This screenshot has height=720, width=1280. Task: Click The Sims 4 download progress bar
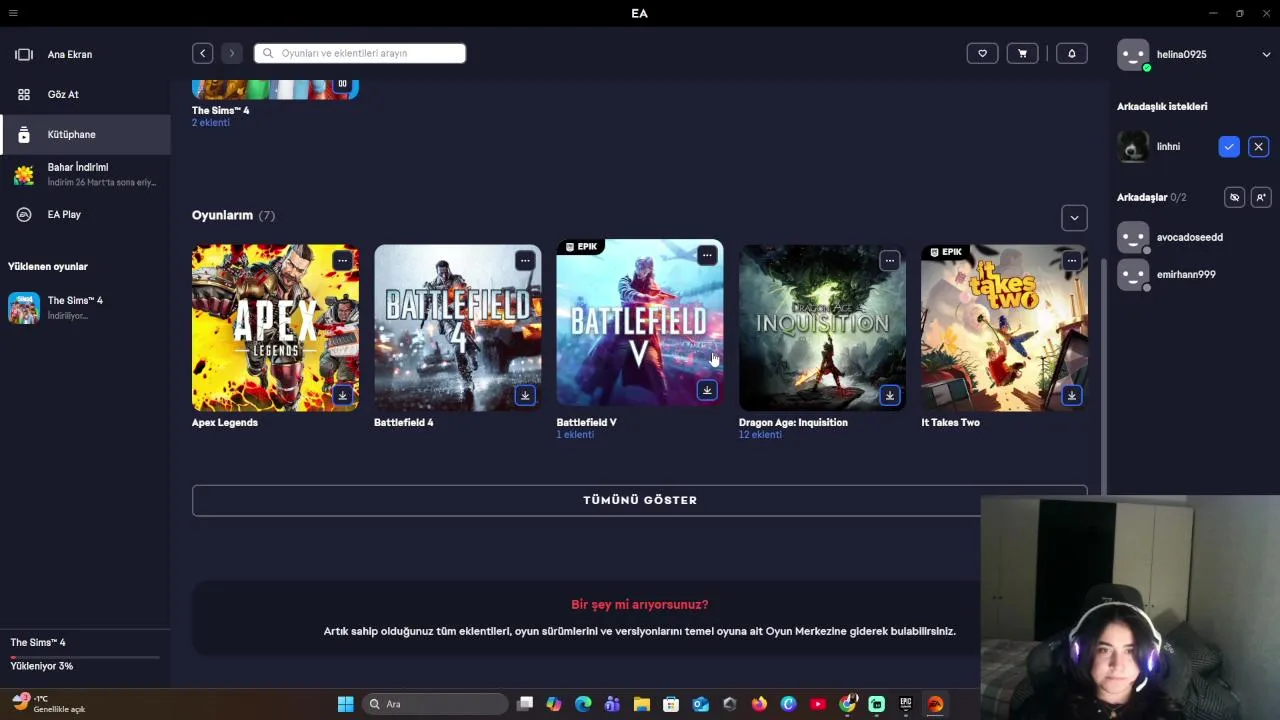85,657
